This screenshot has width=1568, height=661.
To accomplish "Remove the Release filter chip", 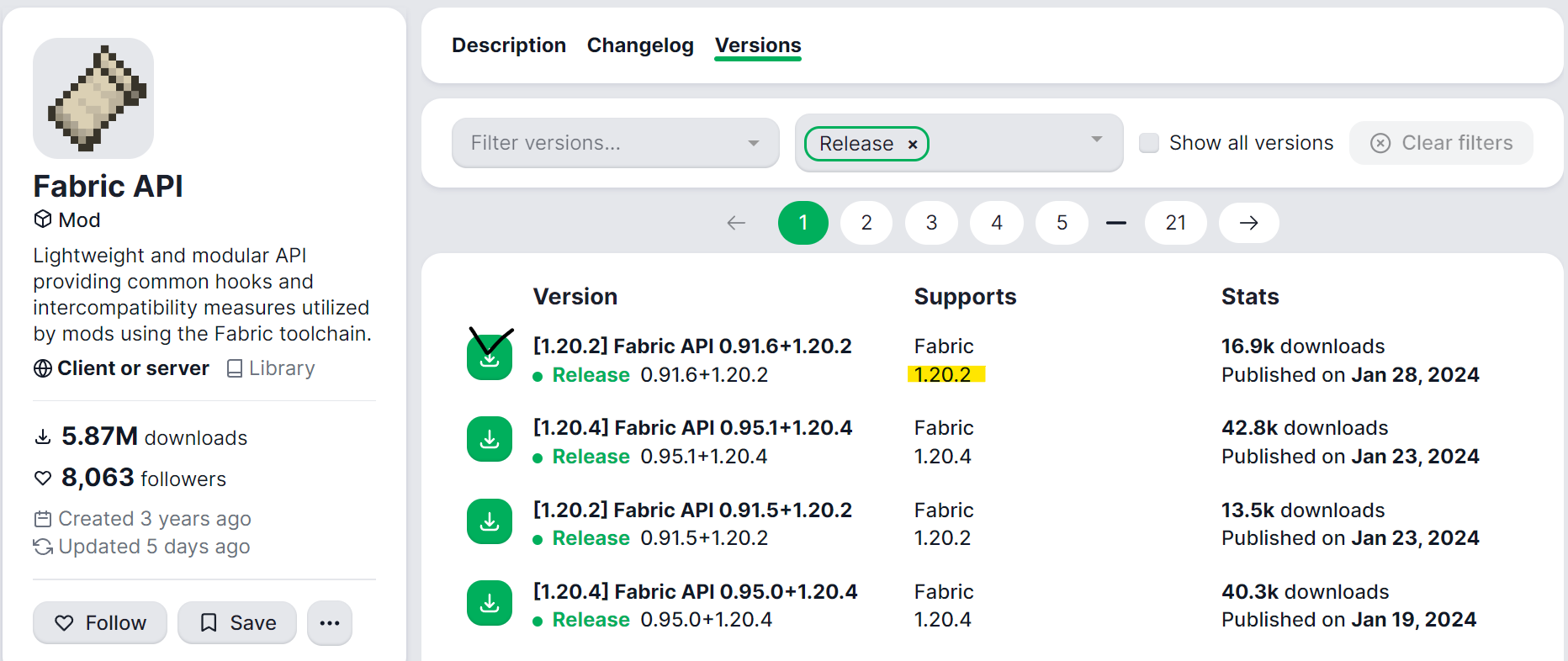I will pos(913,145).
